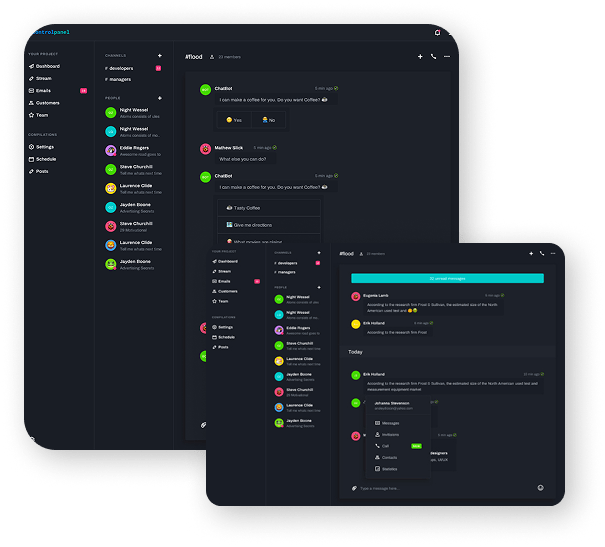Image resolution: width=605 pixels, height=547 pixels.
Task: Answer Yes to the ChatBot coffee question
Action: [236, 120]
